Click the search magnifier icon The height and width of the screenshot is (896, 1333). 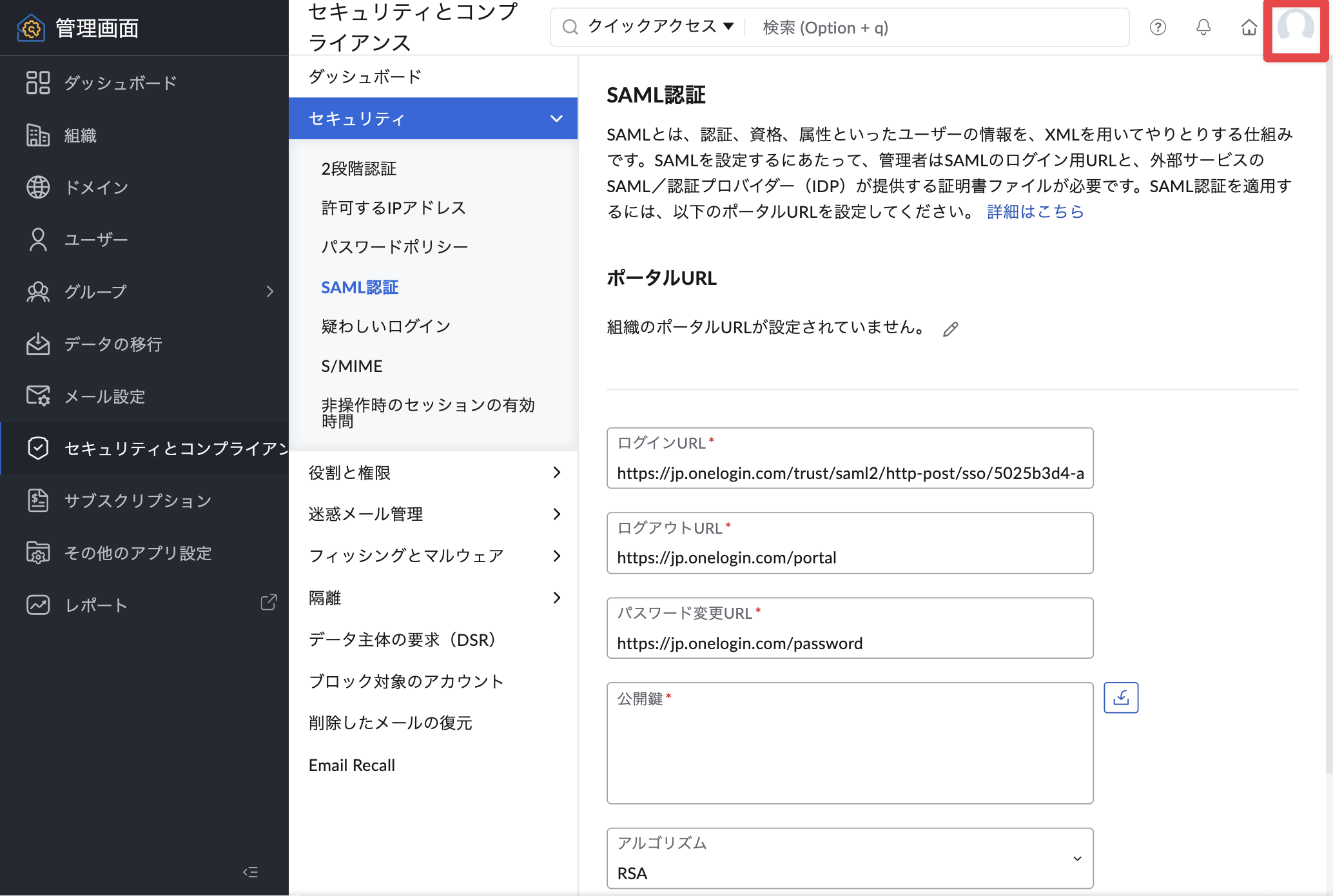point(570,27)
